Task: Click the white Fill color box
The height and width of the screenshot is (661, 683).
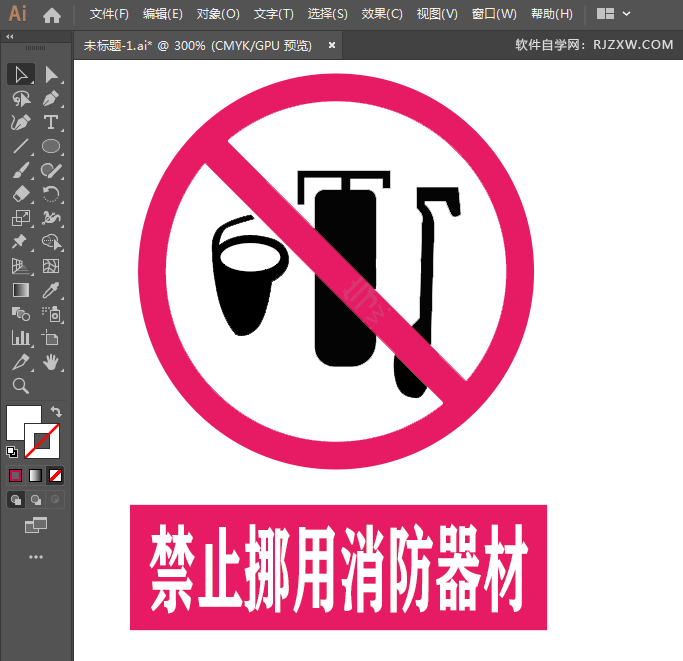Action: 17,419
